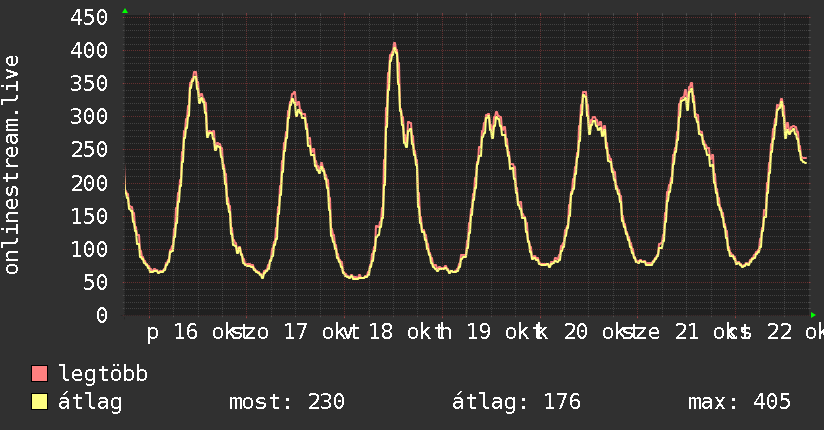Click the onlinestream.live vertical axis title
The image size is (824, 430).
[12, 165]
